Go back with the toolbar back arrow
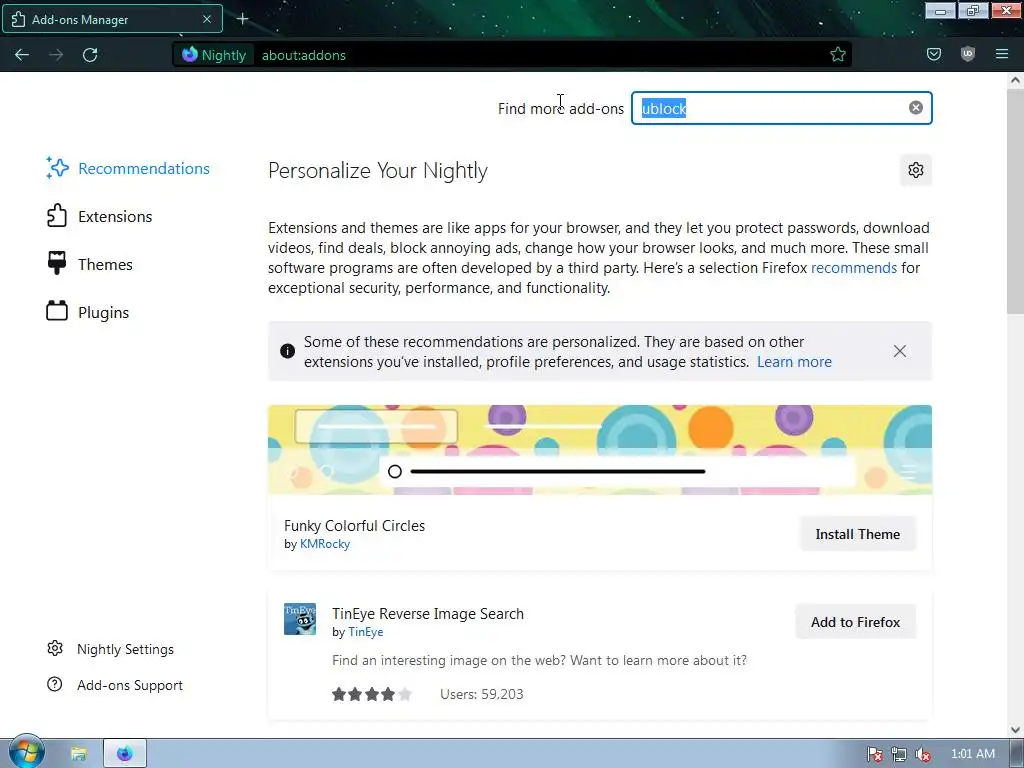 pyautogui.click(x=22, y=55)
